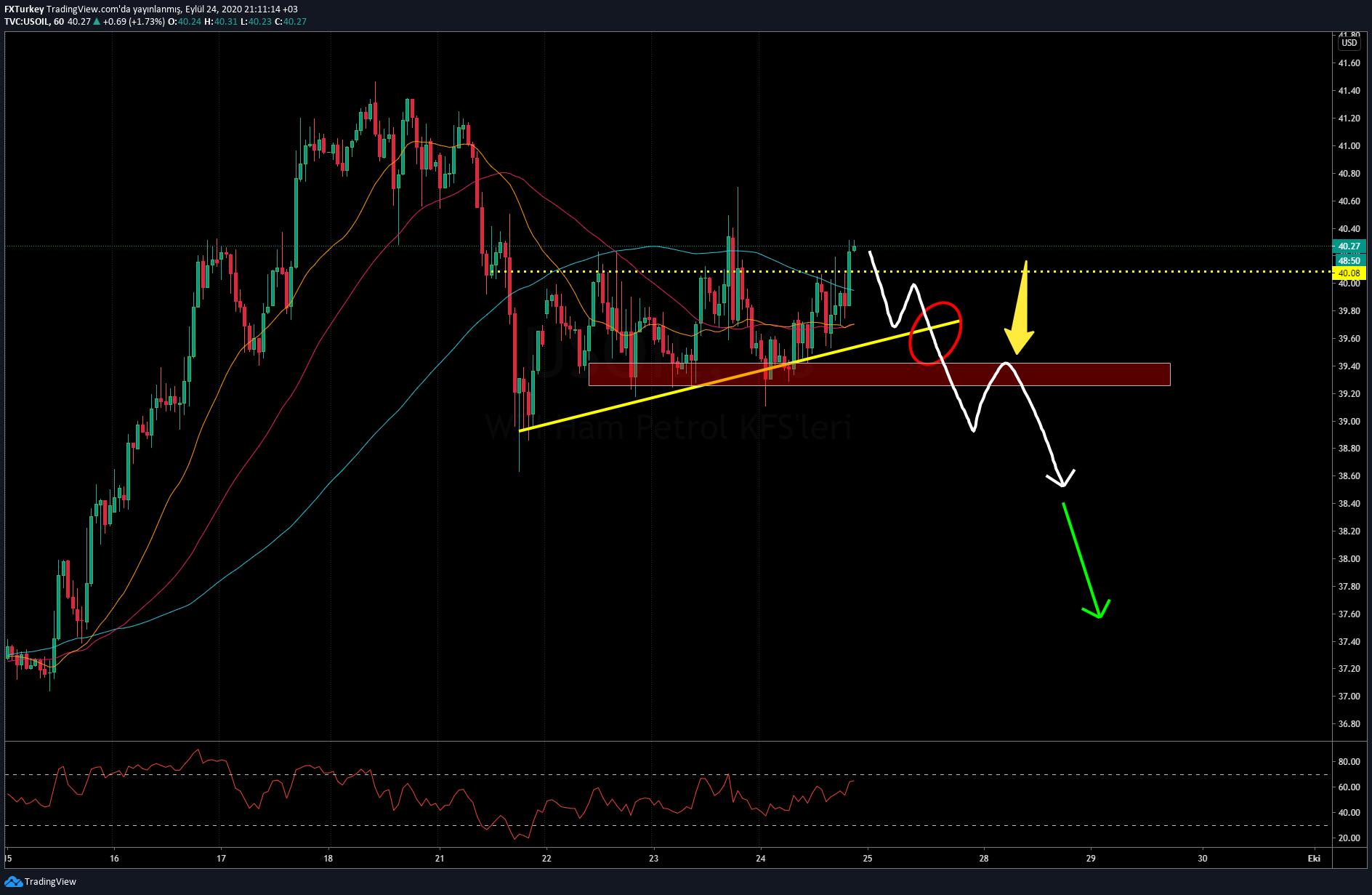The image size is (1372, 895).
Task: Click the 38.80 price axis label
Action: (x=1349, y=449)
